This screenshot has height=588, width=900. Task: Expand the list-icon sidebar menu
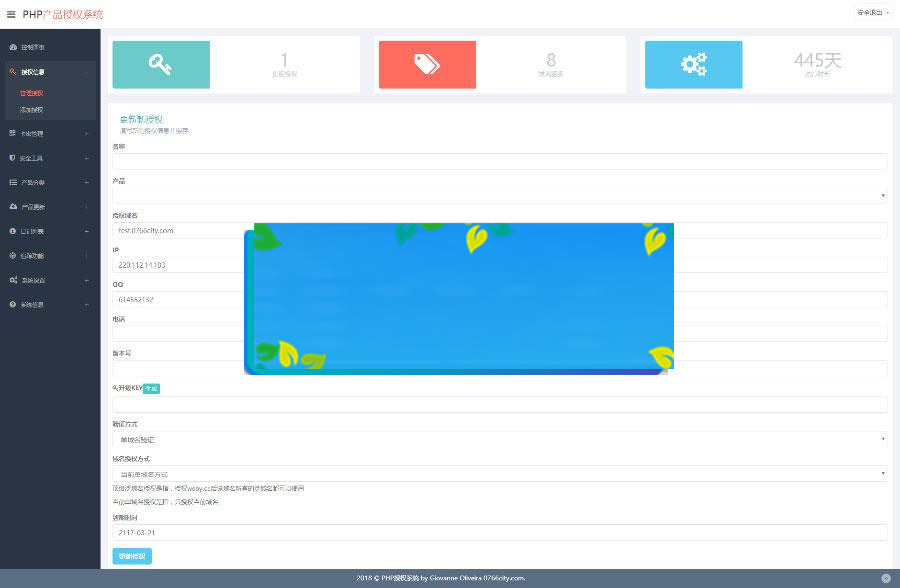(48, 183)
